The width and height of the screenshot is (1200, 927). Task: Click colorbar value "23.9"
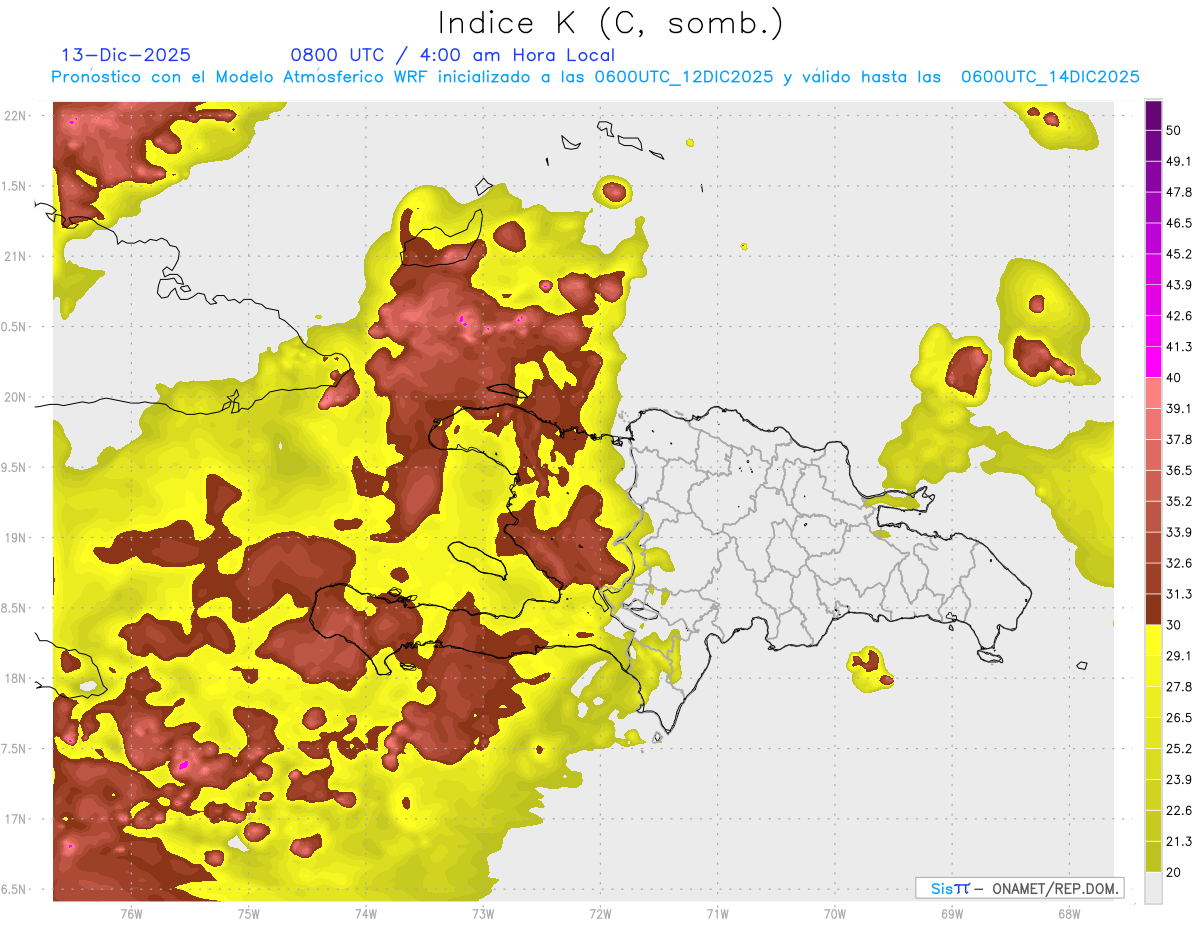click(x=1179, y=780)
